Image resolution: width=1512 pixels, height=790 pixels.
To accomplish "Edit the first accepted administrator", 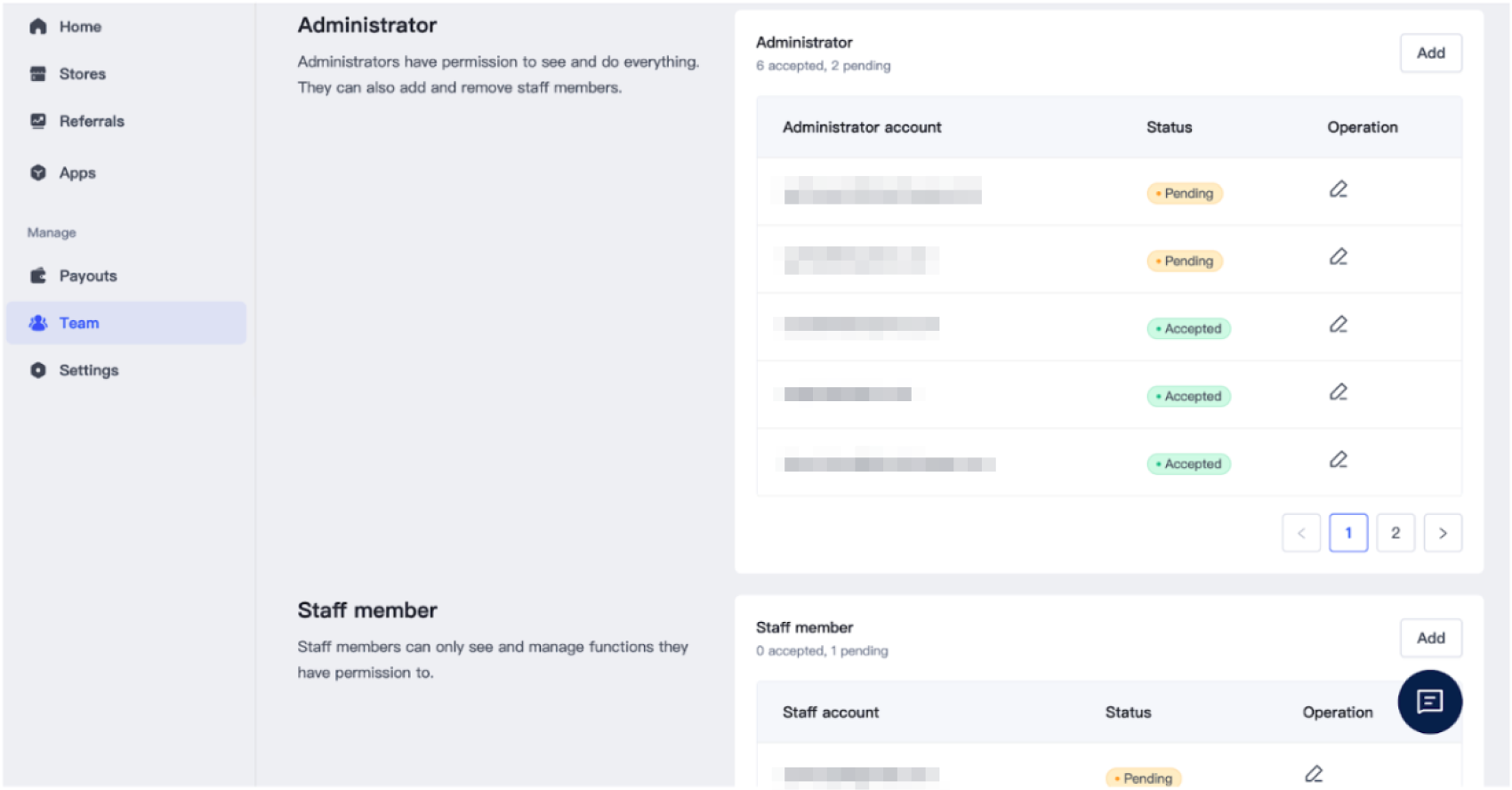I will click(x=1338, y=325).
